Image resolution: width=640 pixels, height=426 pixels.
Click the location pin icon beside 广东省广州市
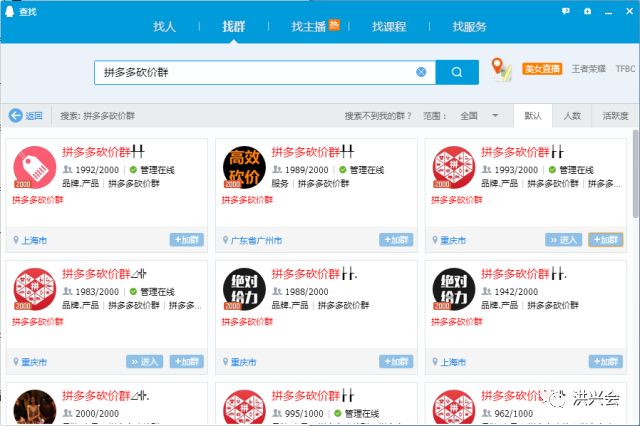tap(225, 240)
